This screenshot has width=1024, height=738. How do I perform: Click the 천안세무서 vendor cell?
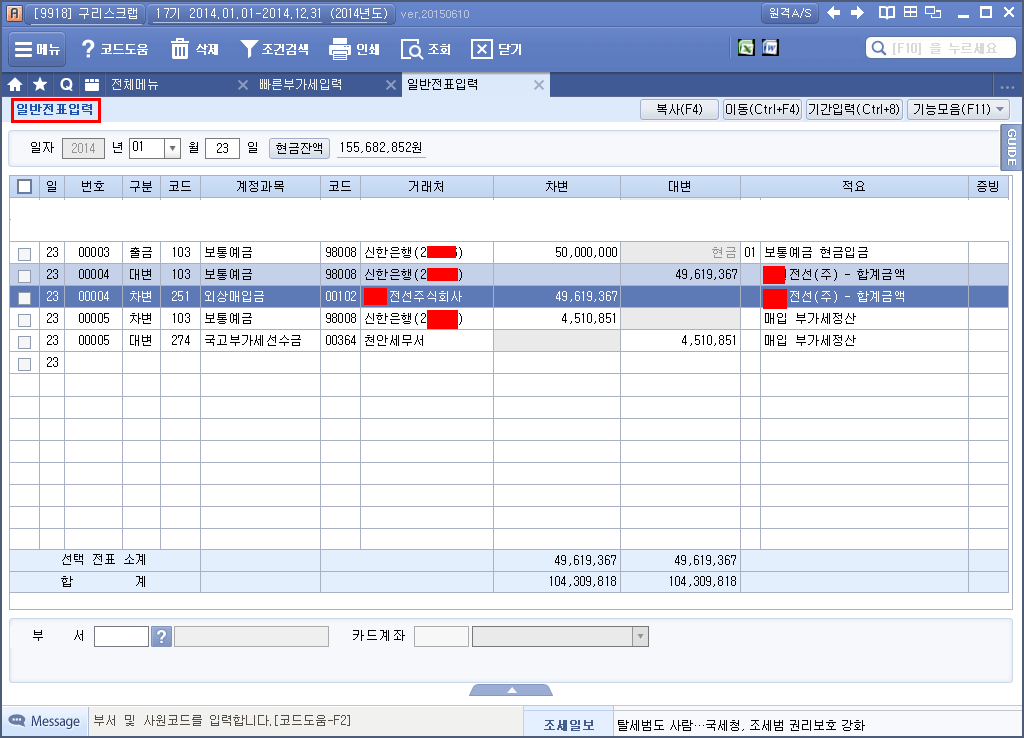coord(426,340)
